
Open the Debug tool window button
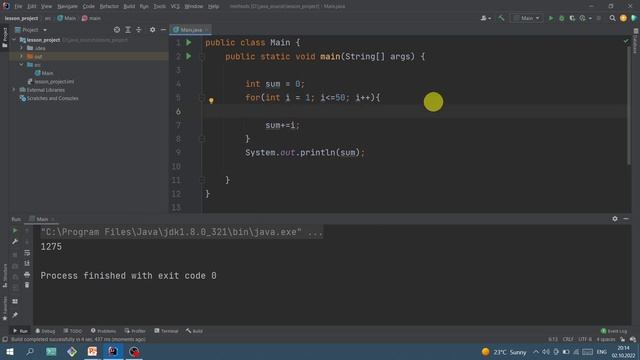coord(45,331)
